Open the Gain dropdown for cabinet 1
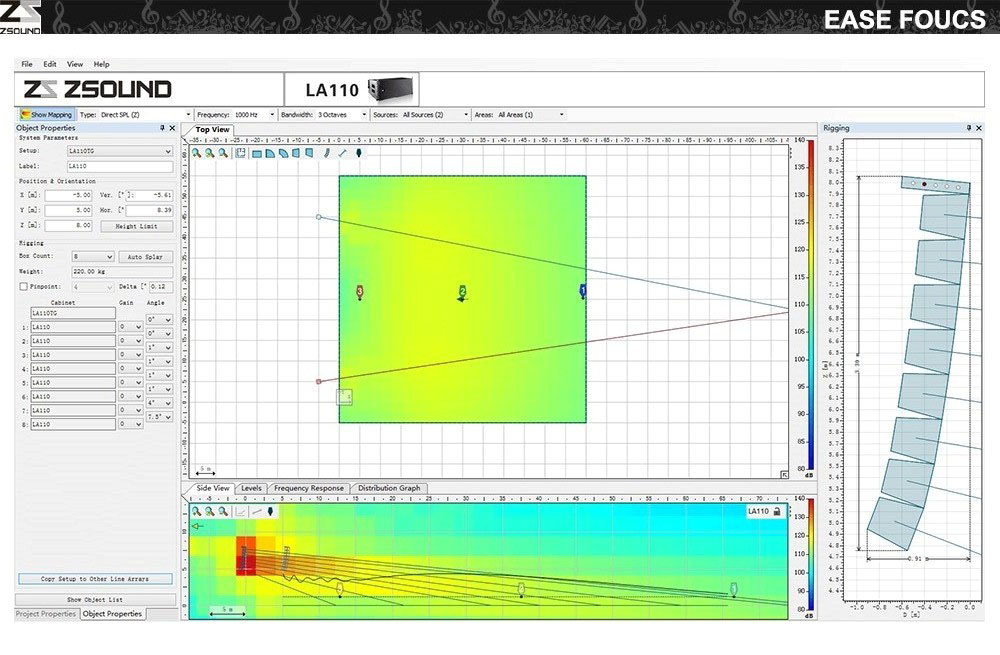Viewport: 1000px width, 655px height. click(130, 327)
